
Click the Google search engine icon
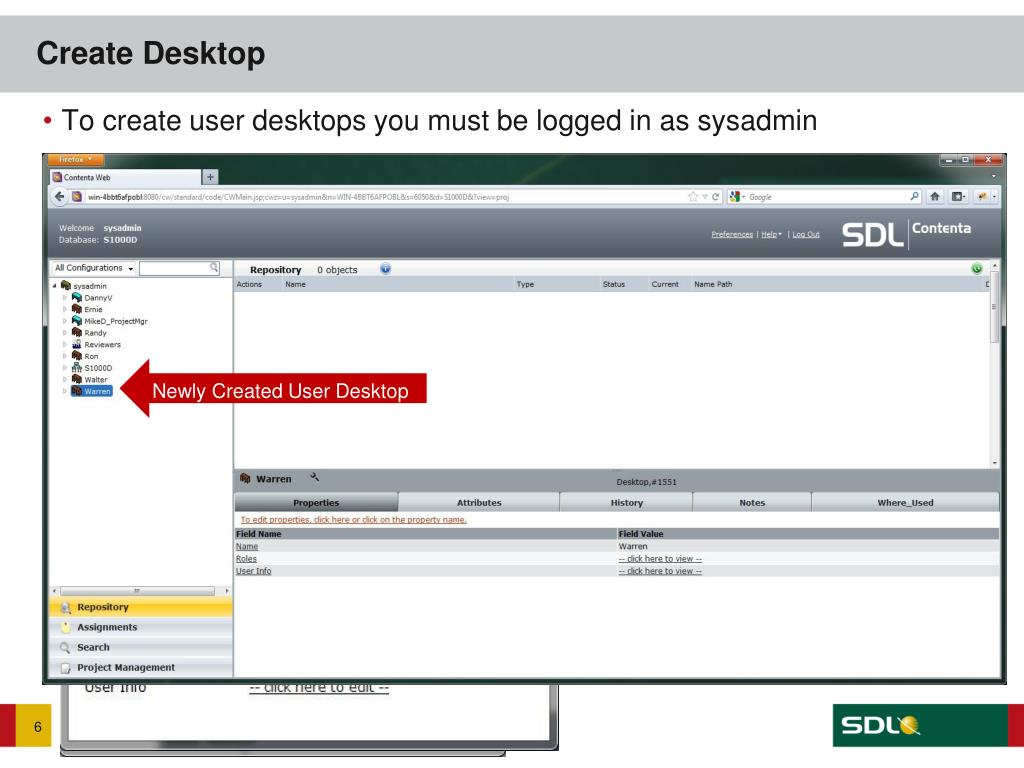735,197
